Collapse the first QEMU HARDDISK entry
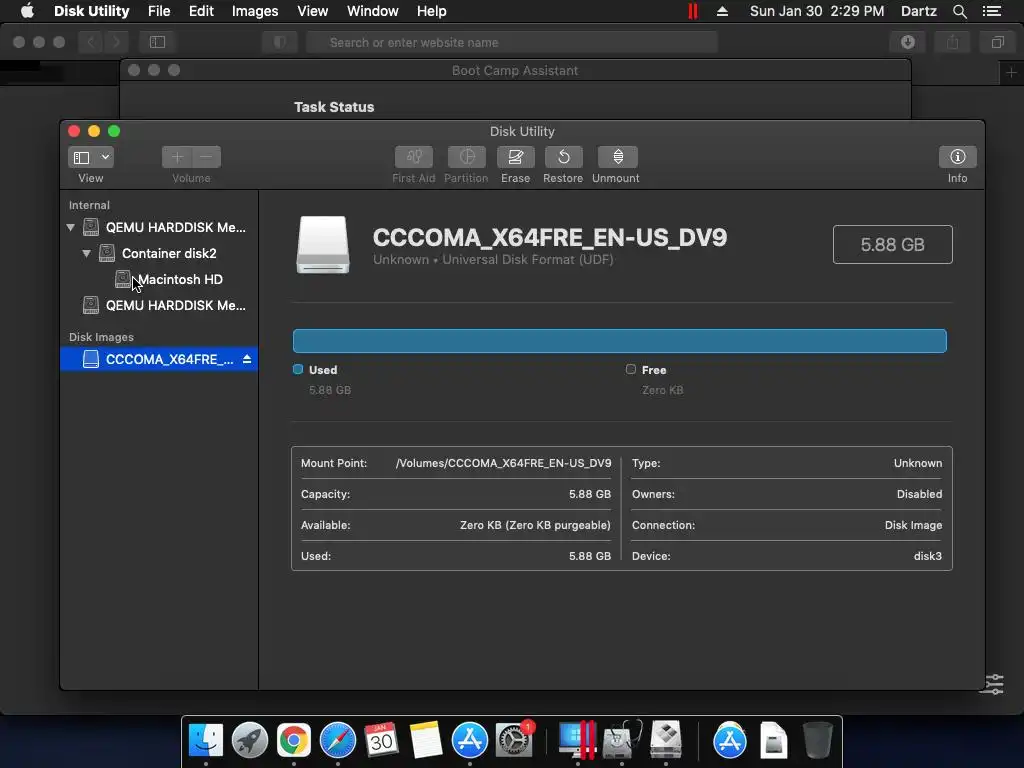1024x768 pixels. coord(71,227)
